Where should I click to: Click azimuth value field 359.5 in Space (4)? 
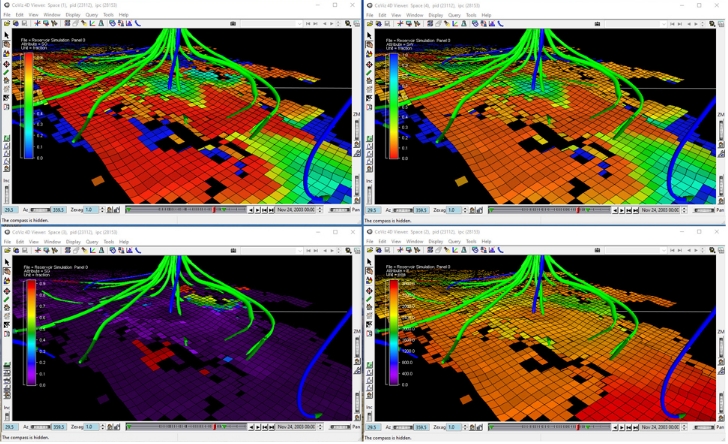coord(421,210)
